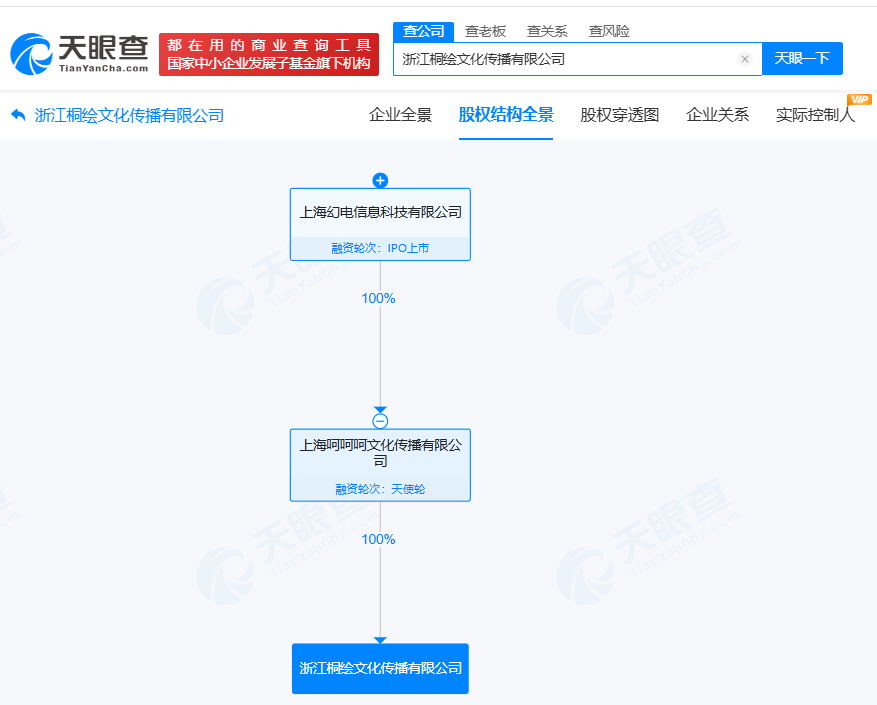Switch to the 查风险 search tab

(x=609, y=31)
